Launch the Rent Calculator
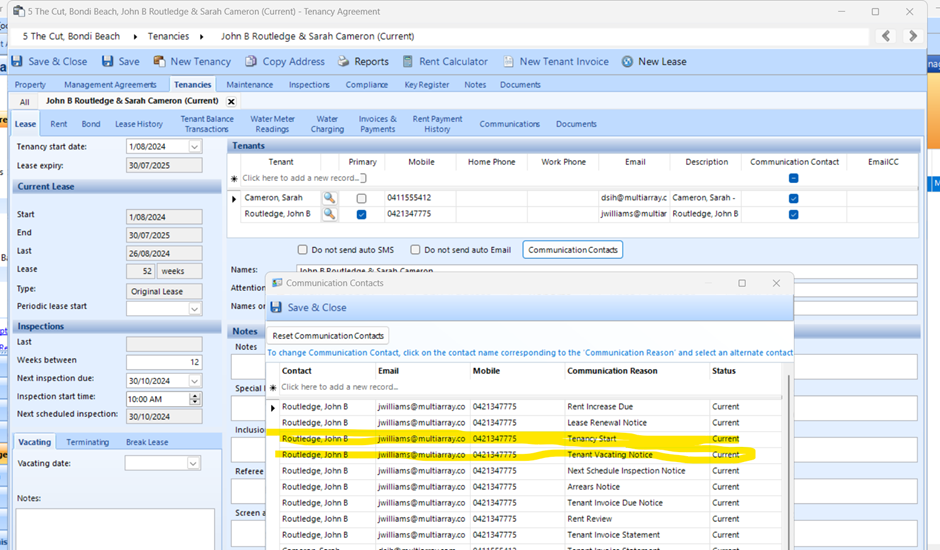Image resolution: width=940 pixels, height=550 pixels. click(408, 61)
